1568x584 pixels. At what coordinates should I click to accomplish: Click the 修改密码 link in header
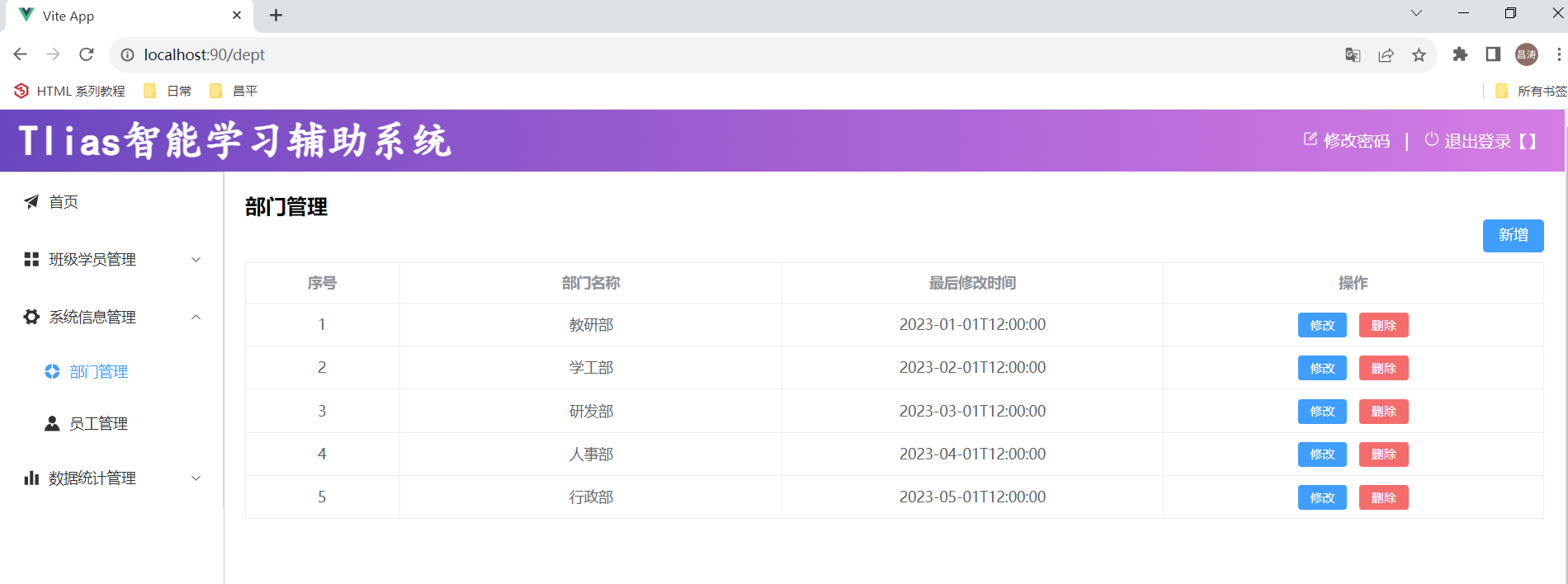coord(1347,141)
